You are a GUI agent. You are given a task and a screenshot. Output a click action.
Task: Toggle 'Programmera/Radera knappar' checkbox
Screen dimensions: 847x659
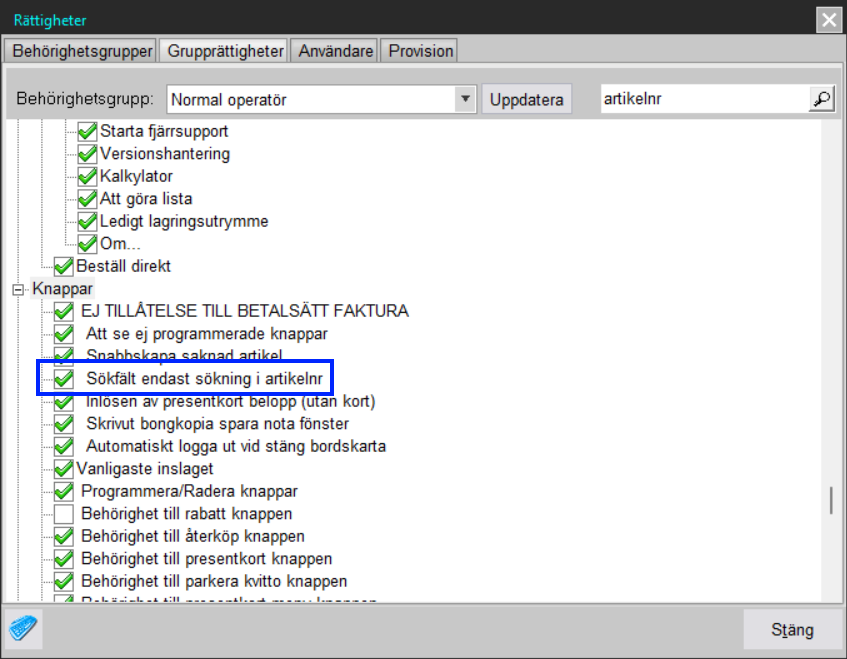pyautogui.click(x=65, y=491)
